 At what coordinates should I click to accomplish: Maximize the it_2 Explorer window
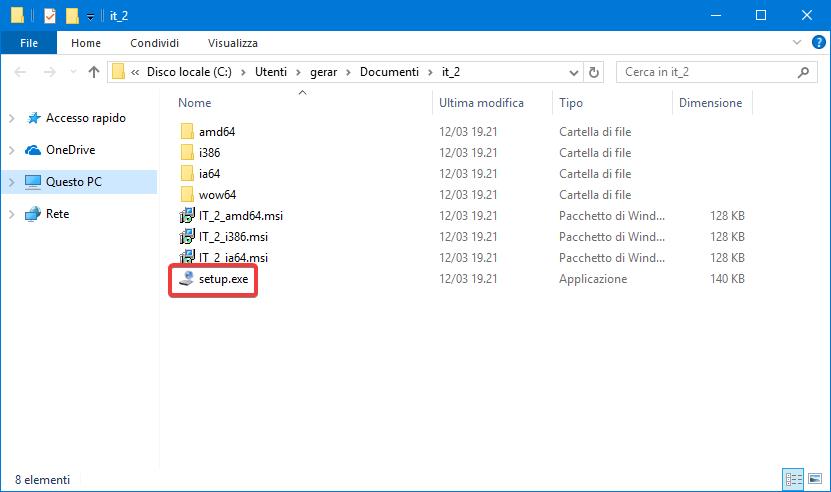(761, 15)
